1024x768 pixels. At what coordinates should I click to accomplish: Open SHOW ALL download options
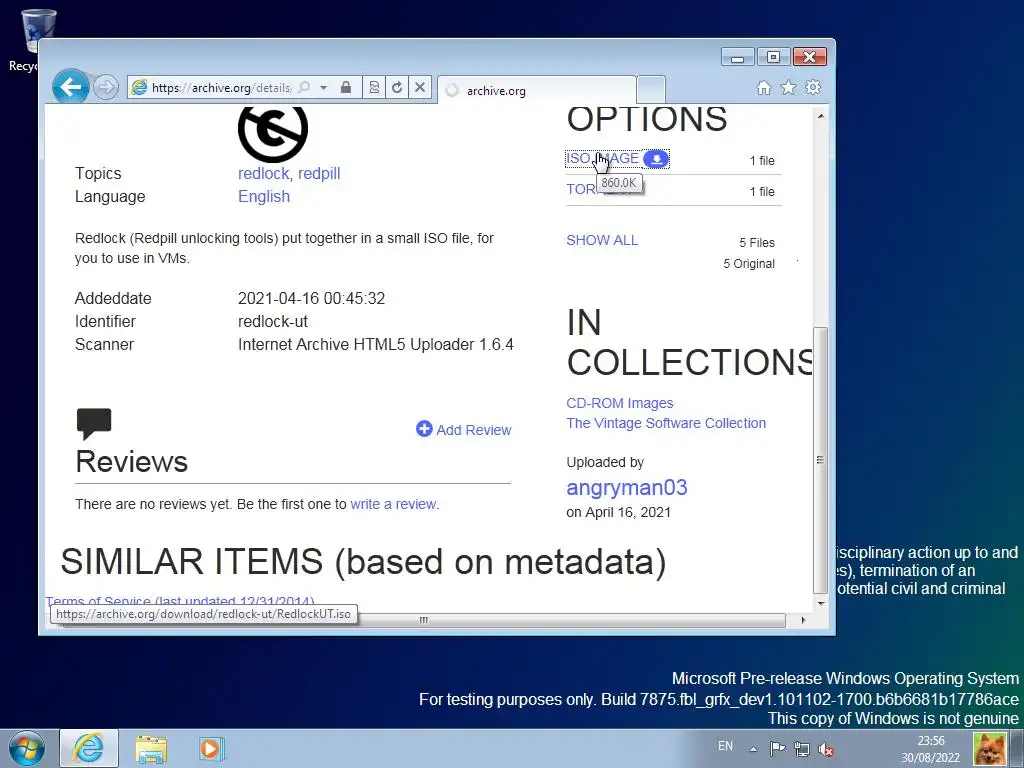pos(602,240)
